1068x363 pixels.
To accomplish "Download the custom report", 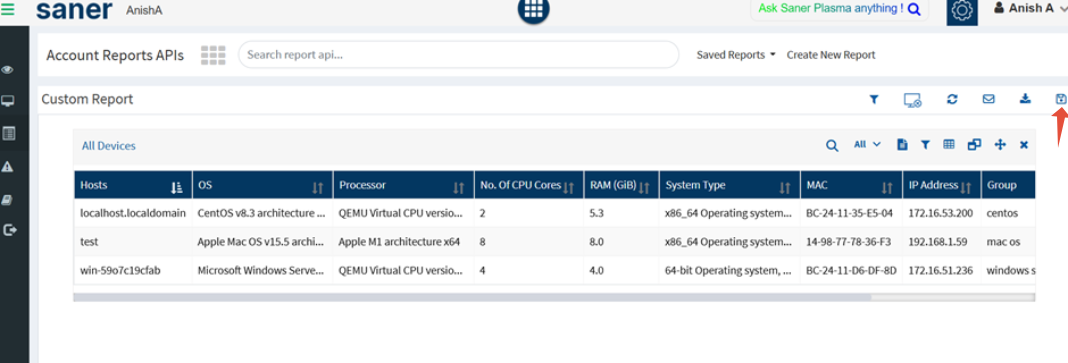I will 1024,99.
